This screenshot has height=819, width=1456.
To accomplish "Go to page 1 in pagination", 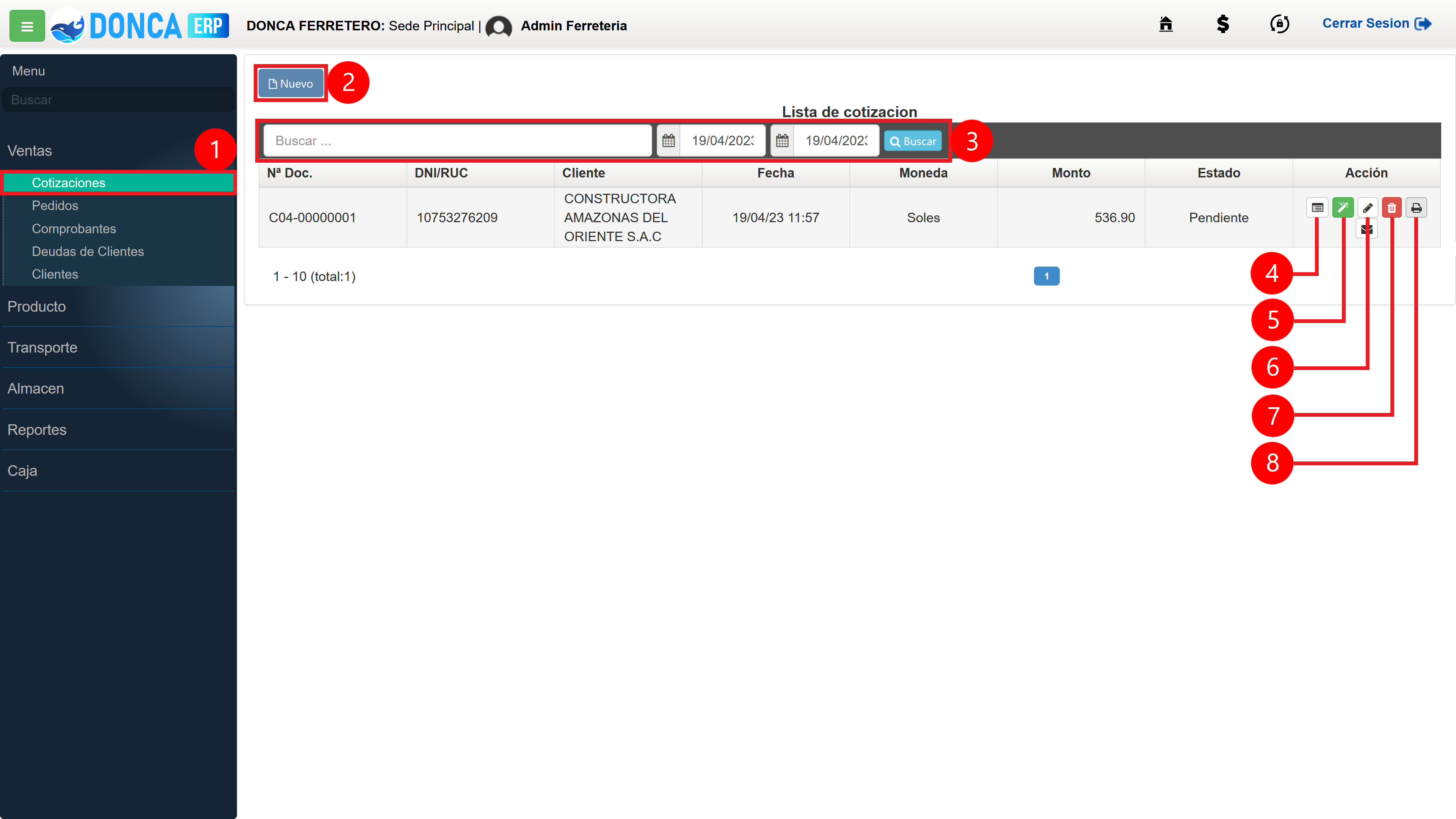I will [1046, 276].
